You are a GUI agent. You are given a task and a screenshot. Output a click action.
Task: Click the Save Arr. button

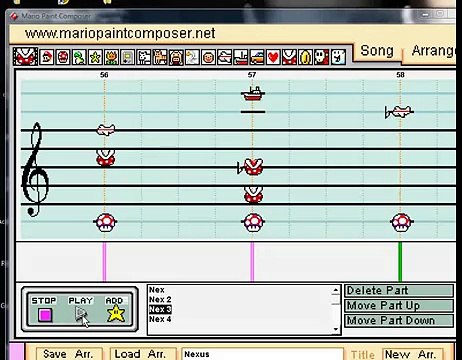pos(69,354)
